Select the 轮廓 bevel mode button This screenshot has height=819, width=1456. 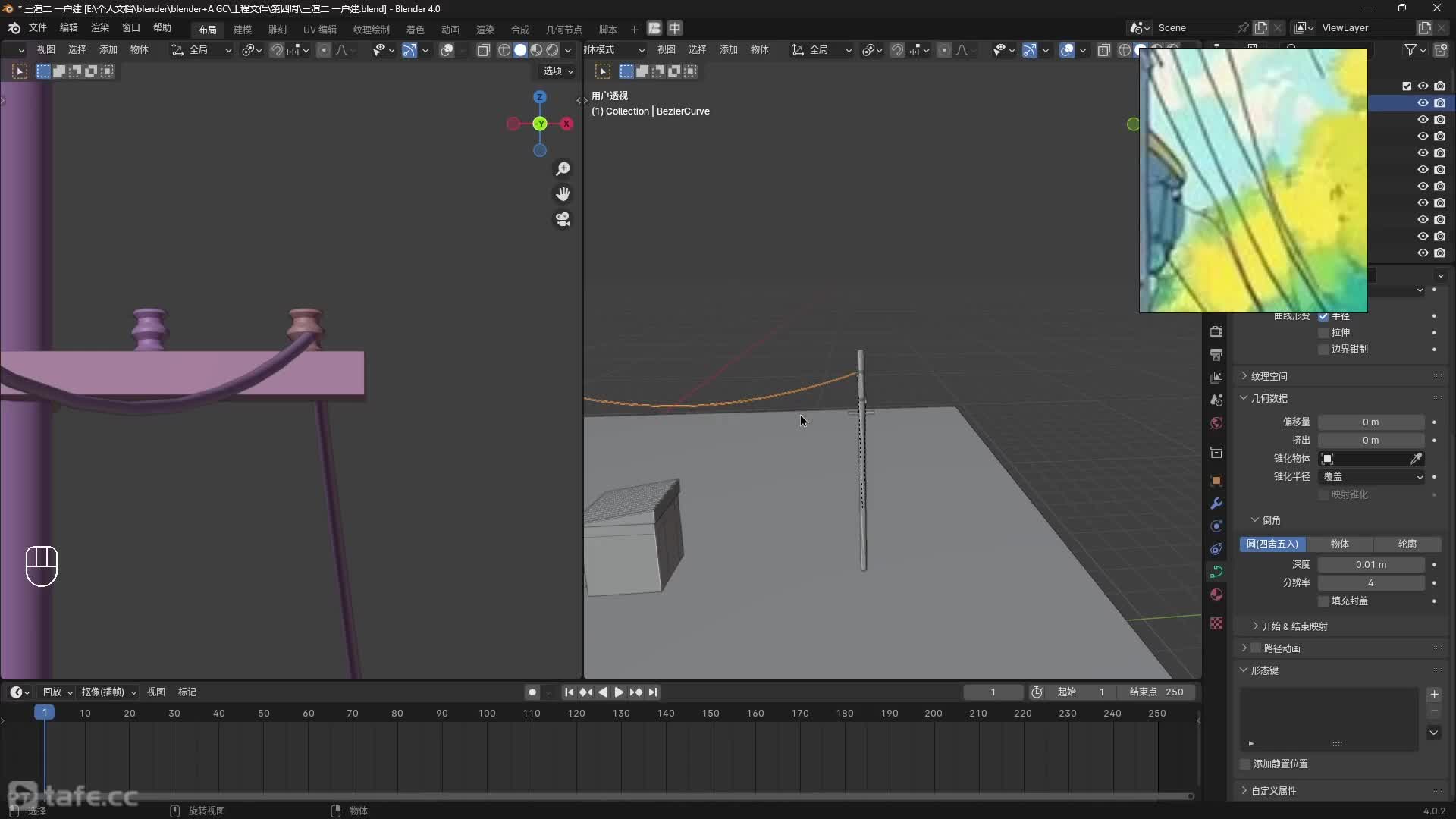(1407, 544)
